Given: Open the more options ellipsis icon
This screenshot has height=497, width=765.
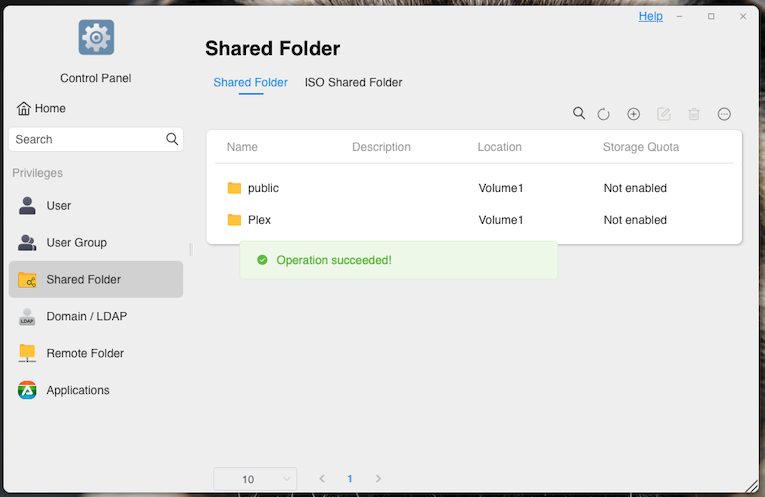Looking at the screenshot, I should [724, 114].
